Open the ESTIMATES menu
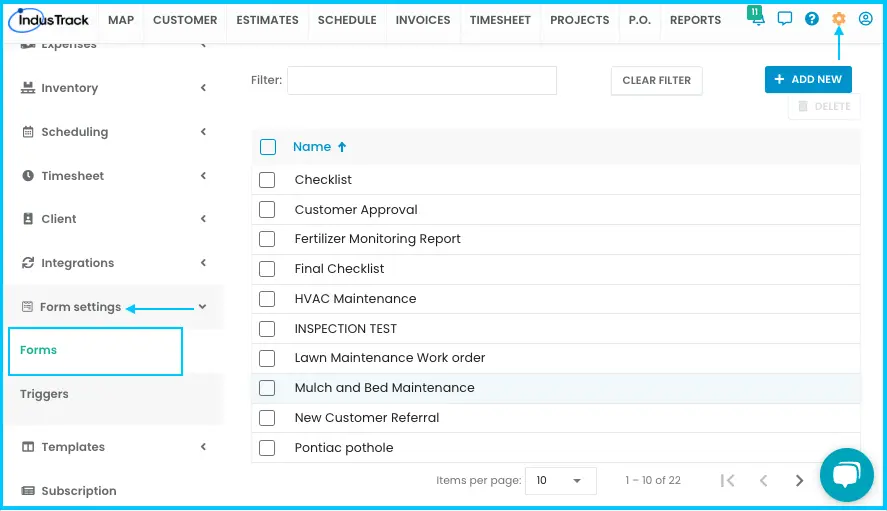This screenshot has height=511, width=887. pos(268,20)
